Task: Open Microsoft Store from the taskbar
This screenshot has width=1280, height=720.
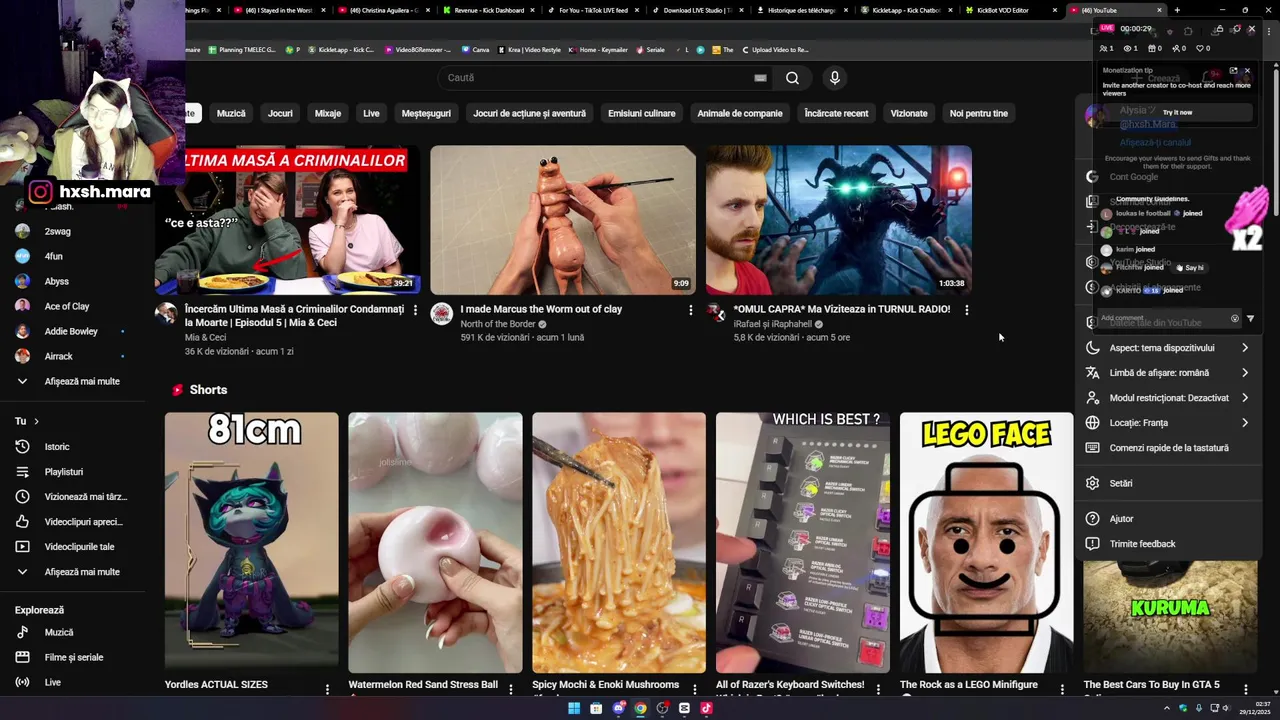Action: pyautogui.click(x=596, y=708)
